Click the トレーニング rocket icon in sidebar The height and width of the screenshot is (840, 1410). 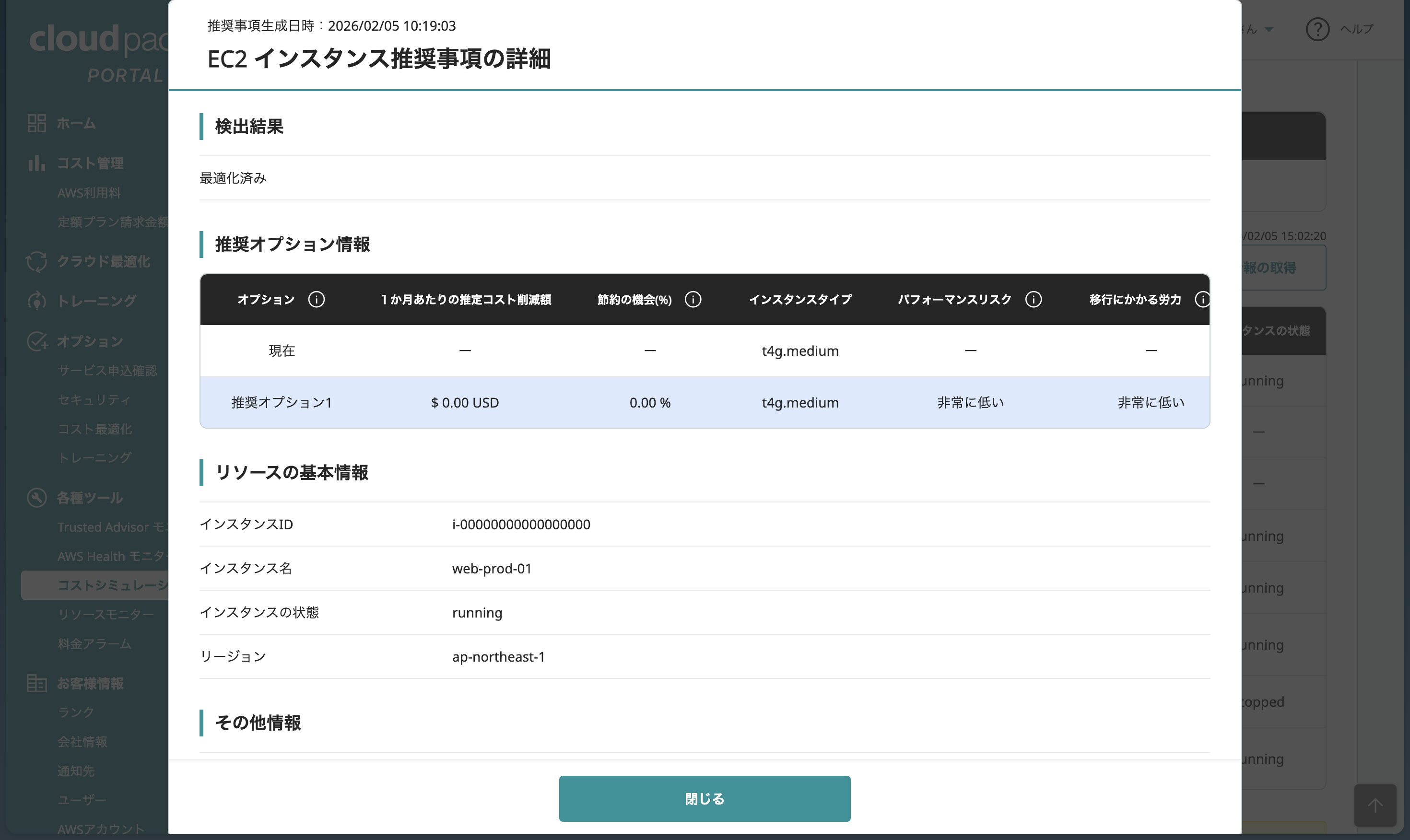[37, 301]
